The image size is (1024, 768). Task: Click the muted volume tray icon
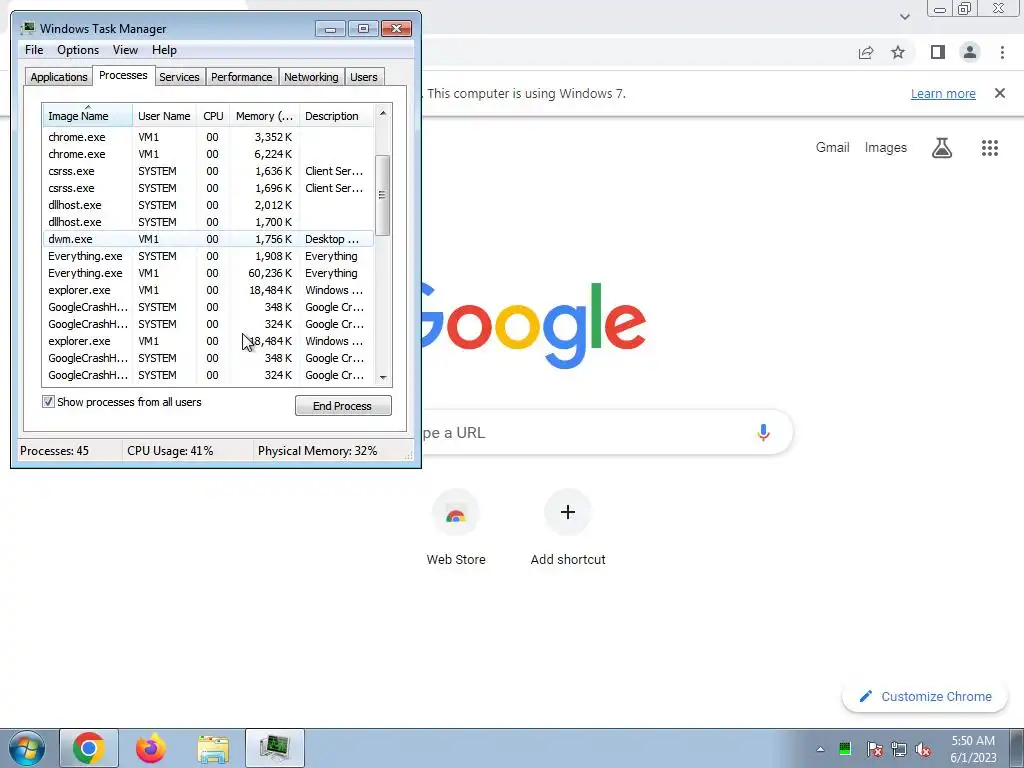(x=923, y=749)
